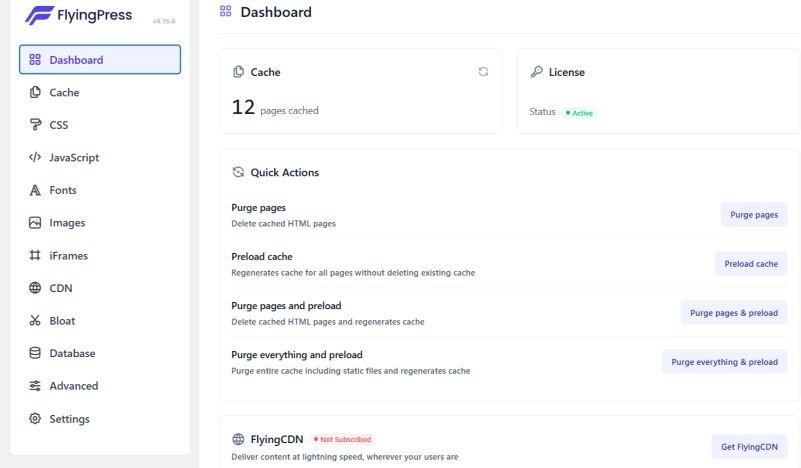Click the Fonts letter A icon

[x=35, y=190]
